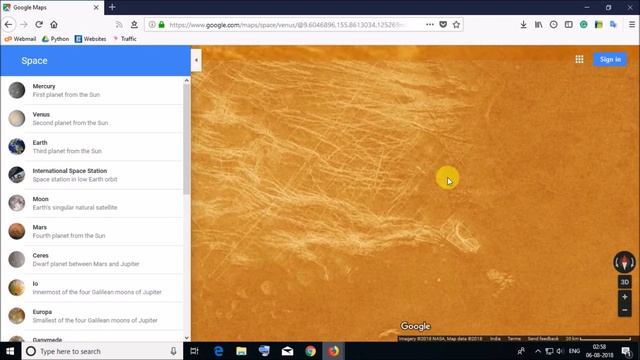Open the Python bookmark
640x360 pixels.
click(x=56, y=39)
